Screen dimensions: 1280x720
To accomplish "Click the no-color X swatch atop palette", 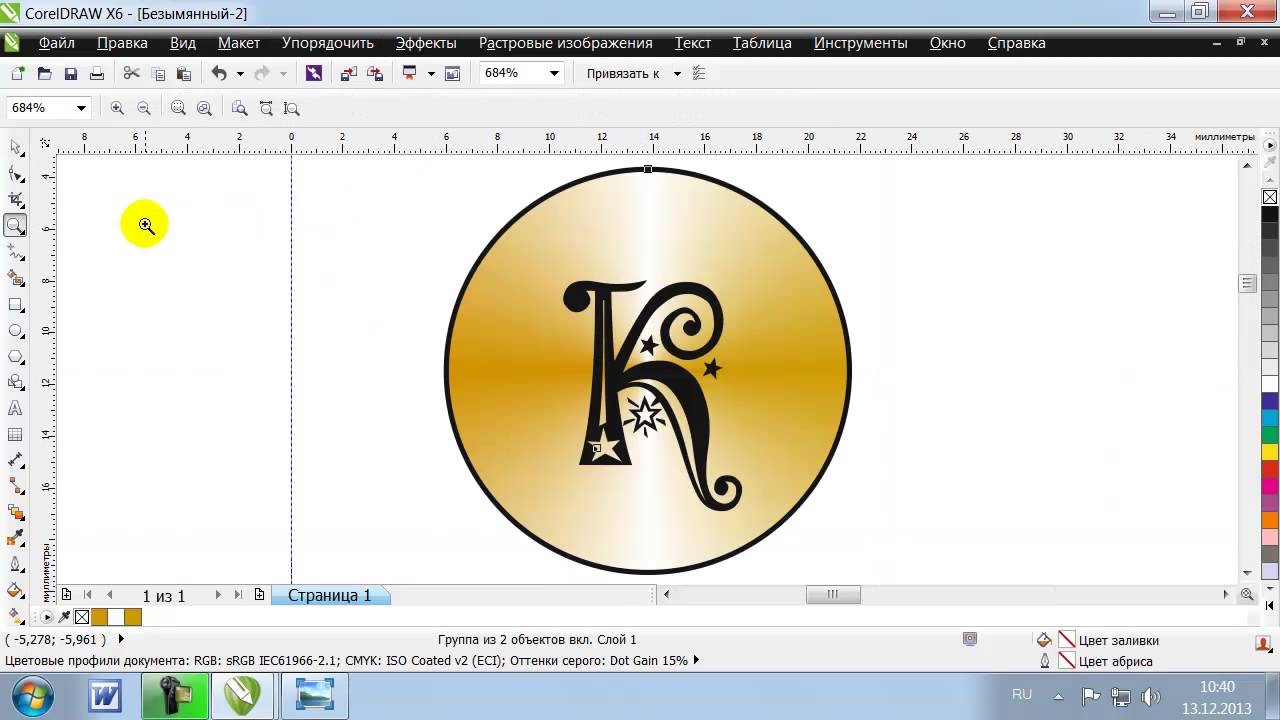I will coord(1270,197).
